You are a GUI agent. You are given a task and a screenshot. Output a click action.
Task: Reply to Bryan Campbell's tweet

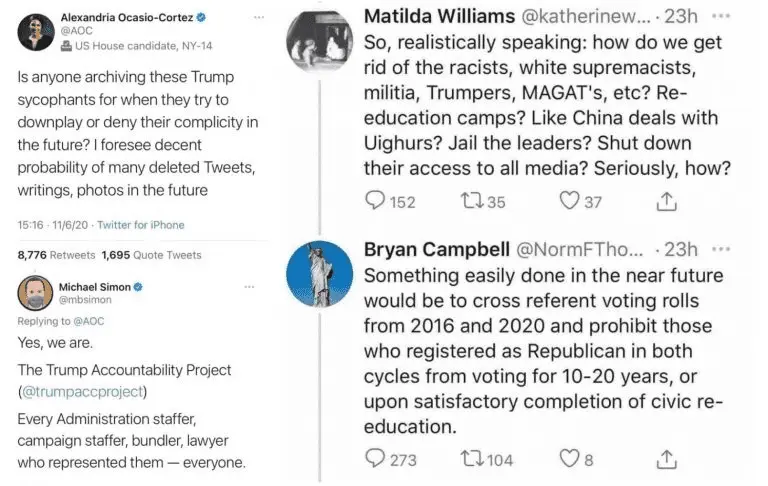tap(375, 459)
